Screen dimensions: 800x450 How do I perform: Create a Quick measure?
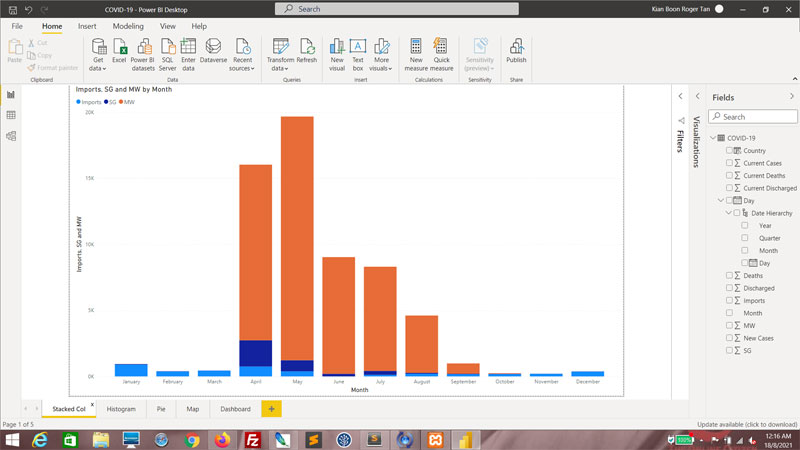441,55
